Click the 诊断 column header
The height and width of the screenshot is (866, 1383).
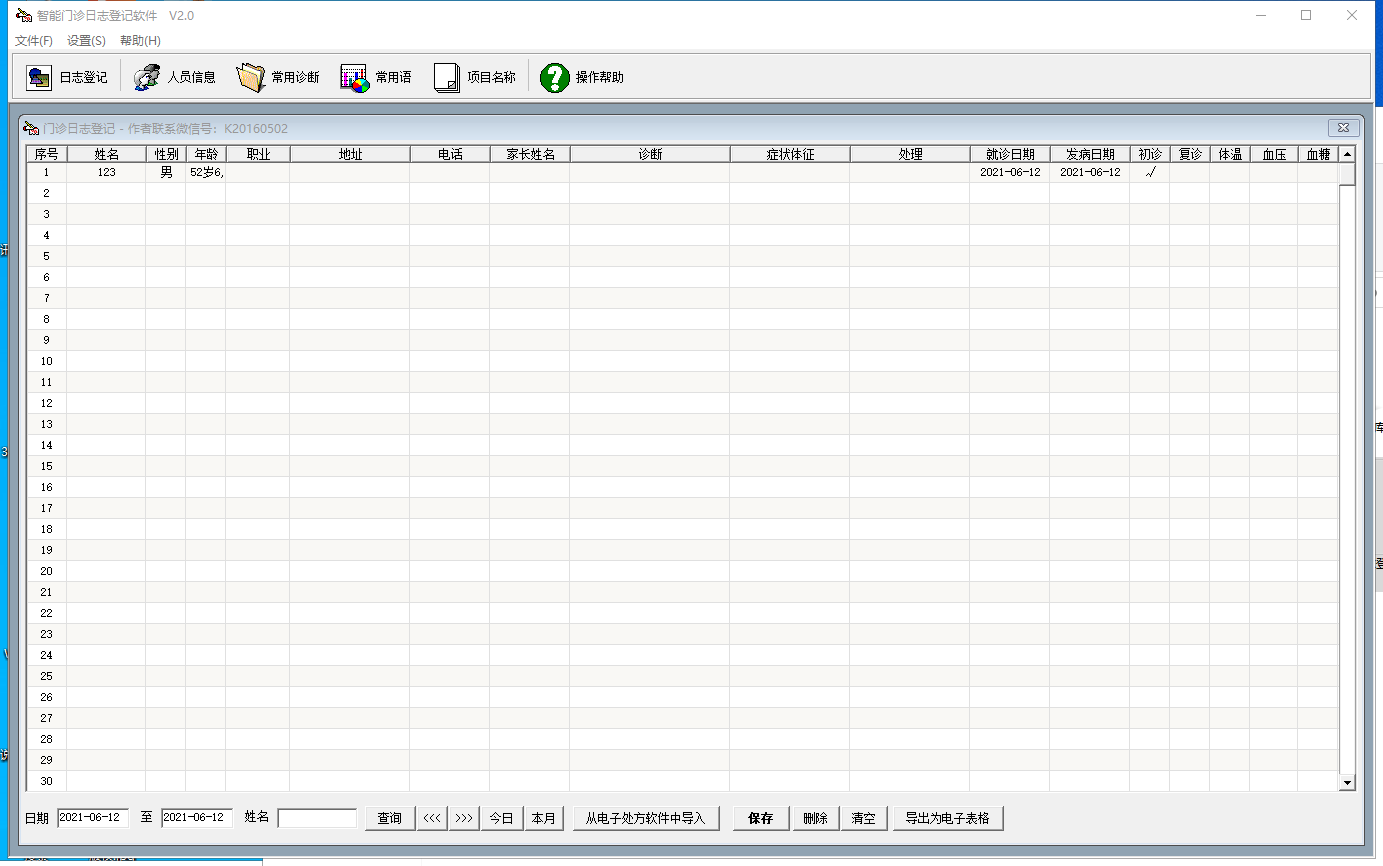[650, 154]
